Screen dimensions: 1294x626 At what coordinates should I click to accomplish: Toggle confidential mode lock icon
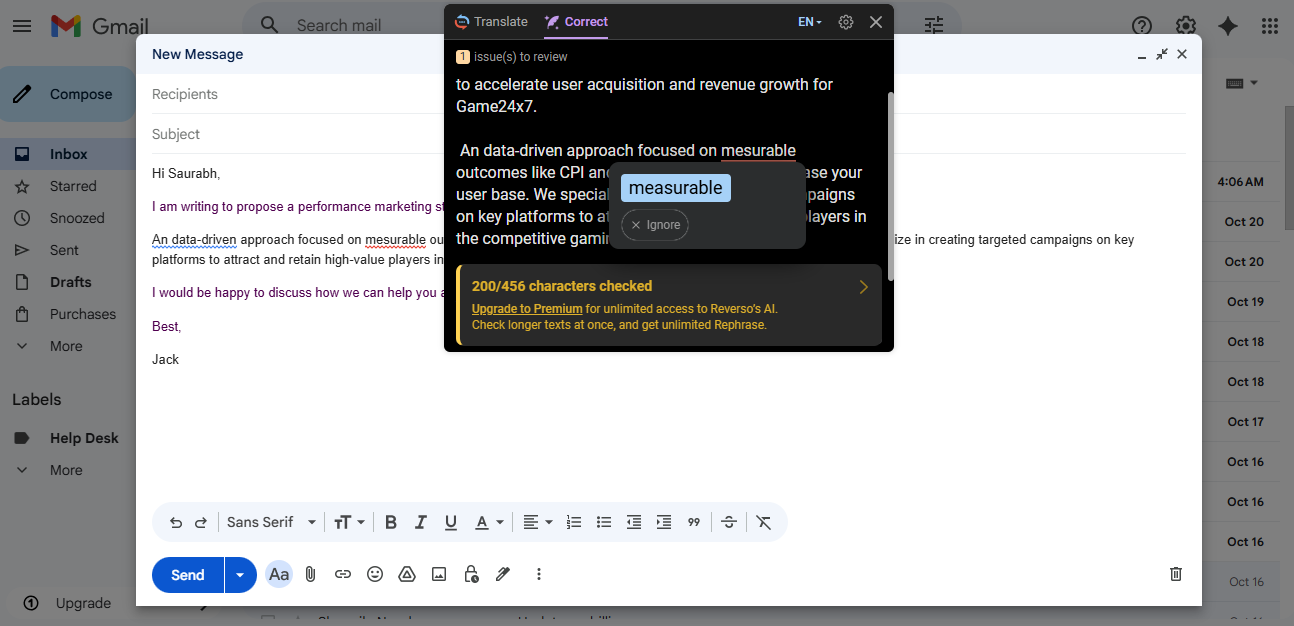click(471, 574)
